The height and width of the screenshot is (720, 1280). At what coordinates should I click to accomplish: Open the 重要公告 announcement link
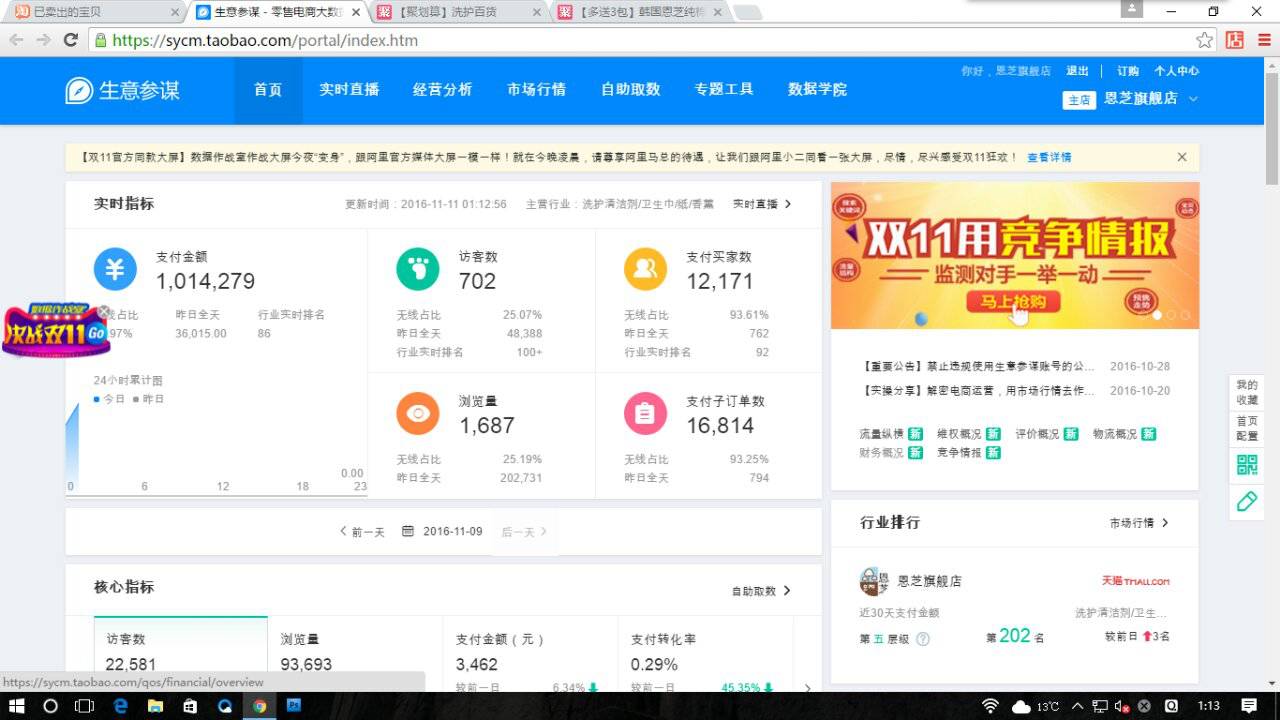(x=977, y=366)
